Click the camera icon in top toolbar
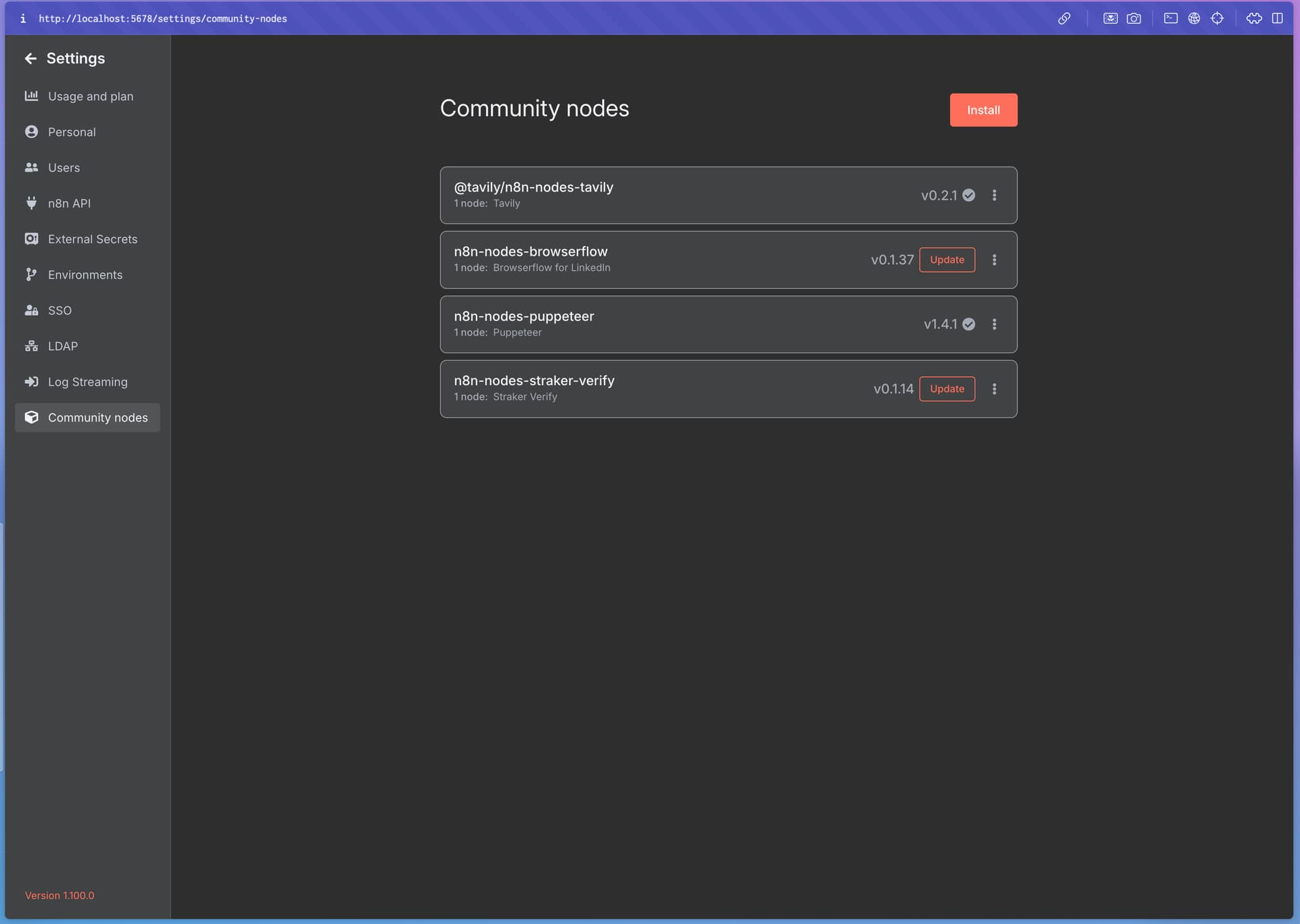Screen dimensions: 1300x924 click(1134, 18)
